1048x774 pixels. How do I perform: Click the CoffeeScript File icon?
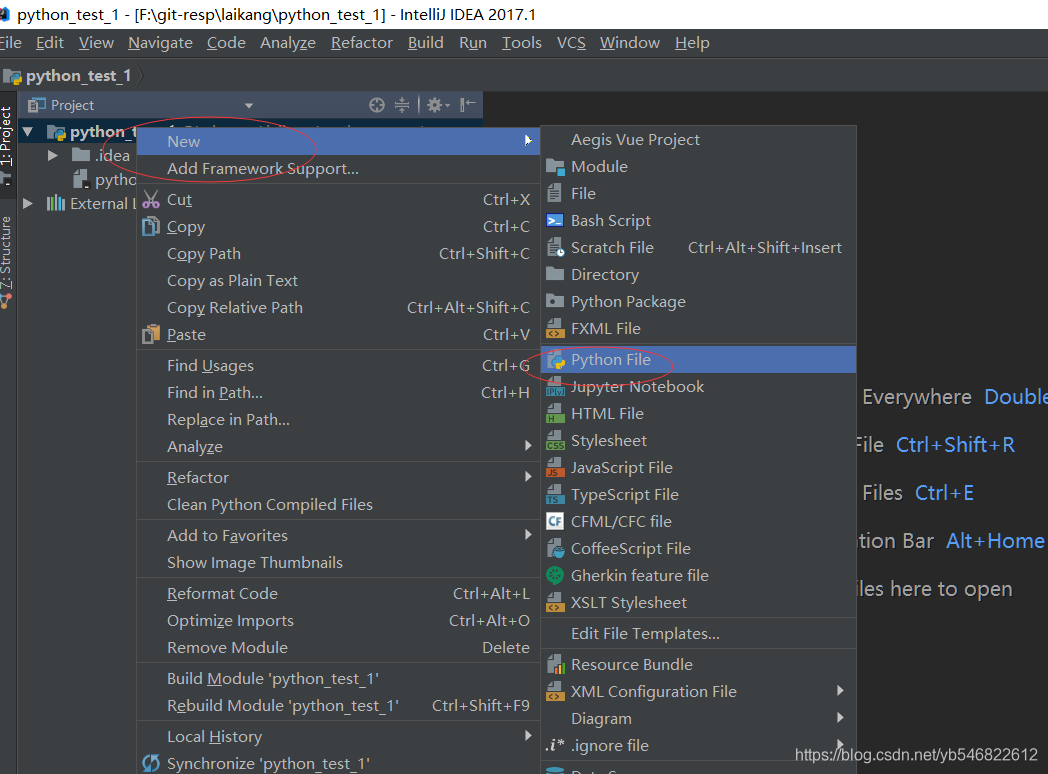click(x=555, y=549)
